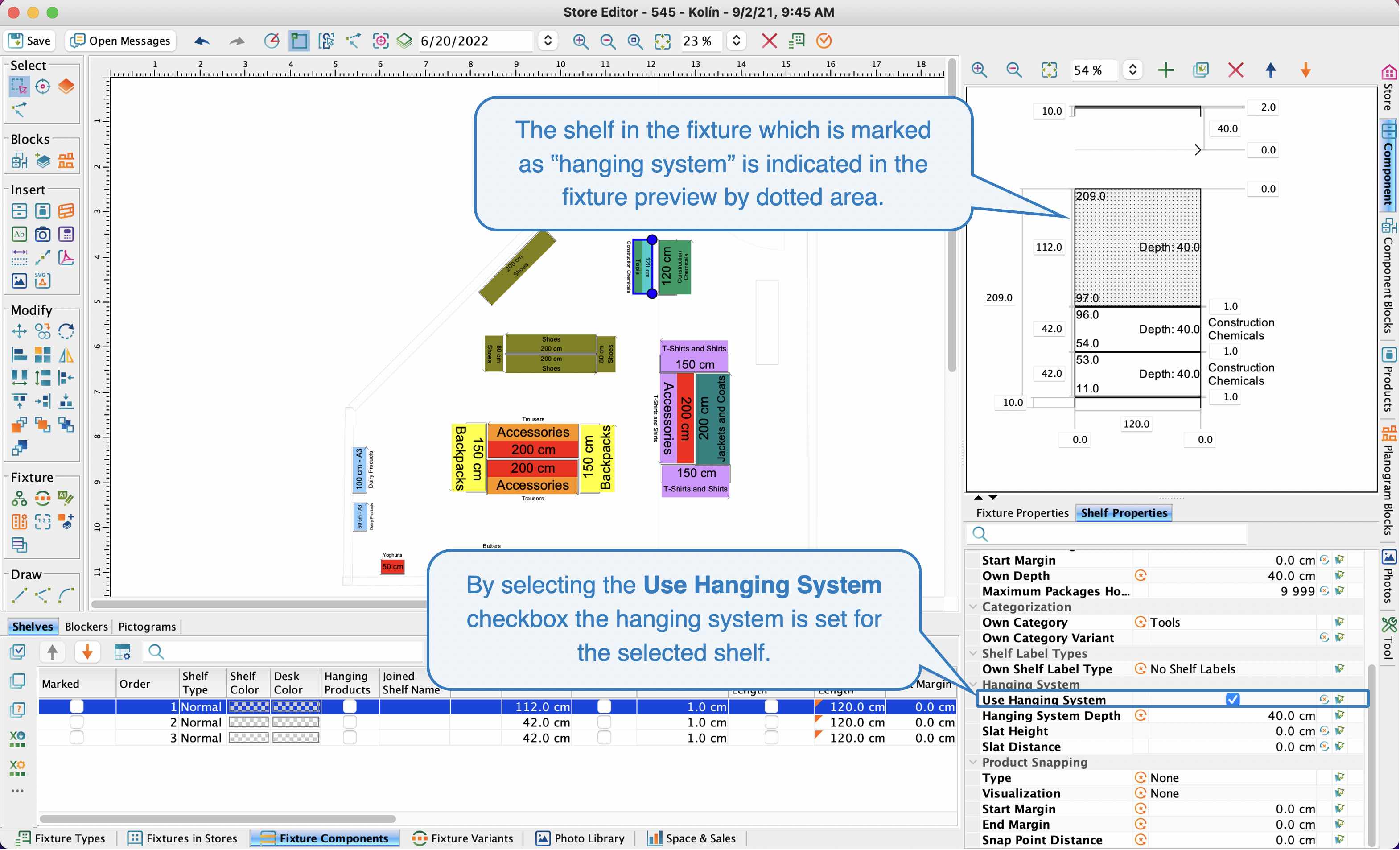Image resolution: width=1400 pixels, height=850 pixels.
Task: Click the undo arrow icon
Action: (x=202, y=41)
